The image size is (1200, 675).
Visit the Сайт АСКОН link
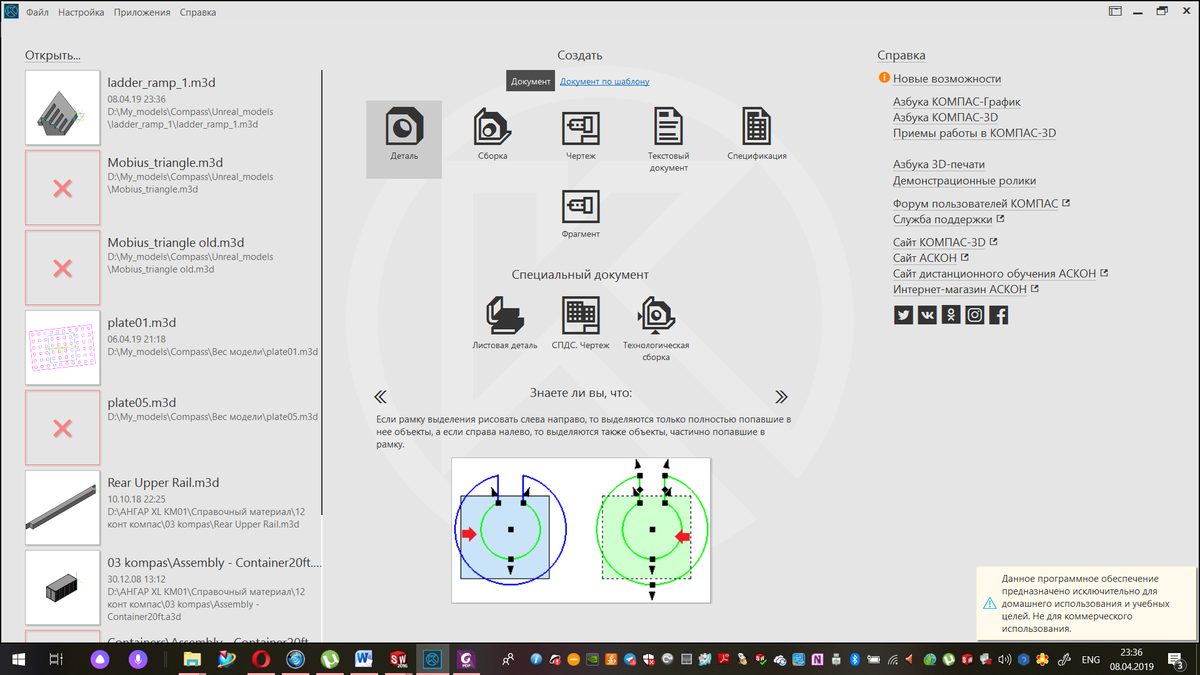(925, 258)
